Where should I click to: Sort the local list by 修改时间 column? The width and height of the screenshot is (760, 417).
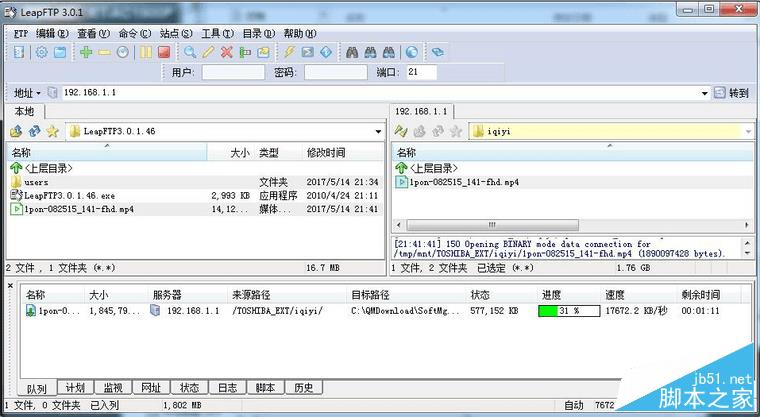(343, 153)
